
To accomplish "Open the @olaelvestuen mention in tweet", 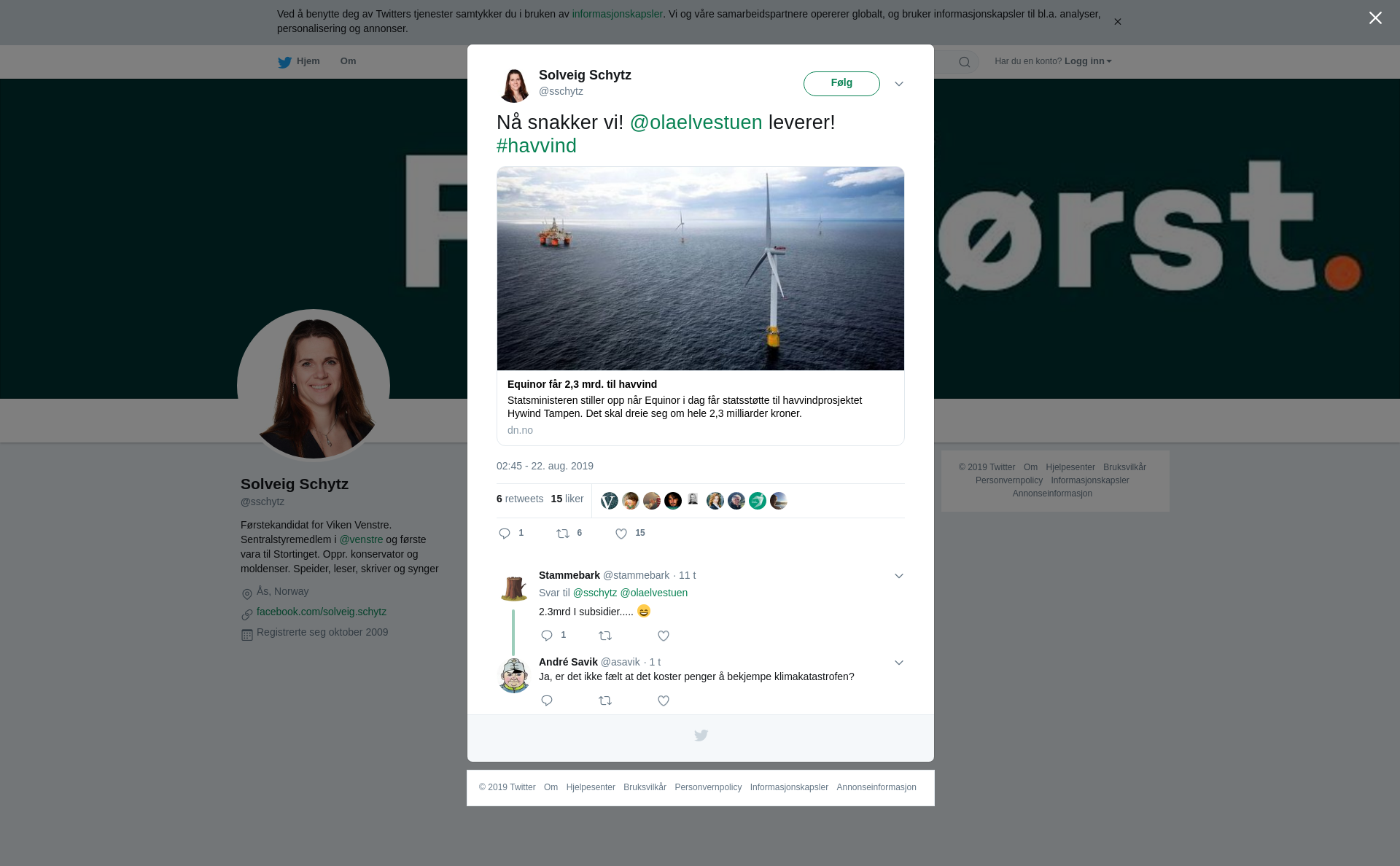I will [696, 122].
